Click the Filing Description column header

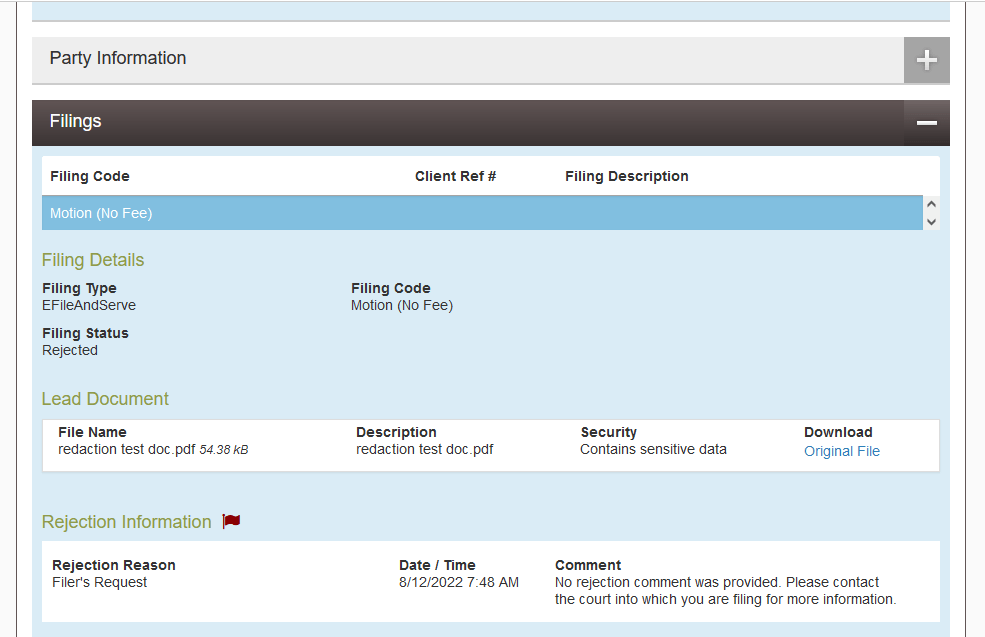point(627,176)
